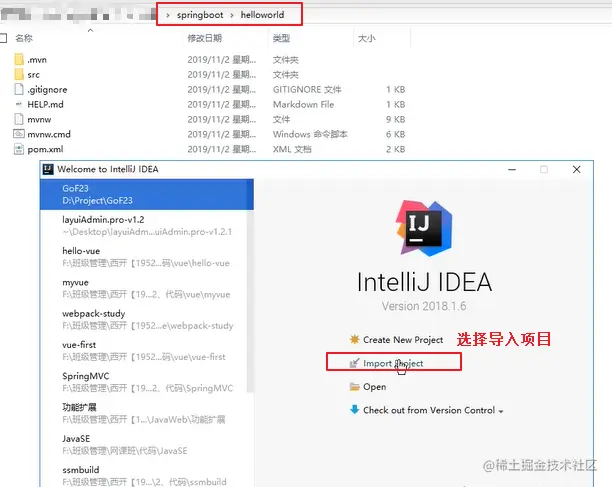Select the mvnw.cmd file name
Image resolution: width=612 pixels, height=487 pixels.
[49, 134]
